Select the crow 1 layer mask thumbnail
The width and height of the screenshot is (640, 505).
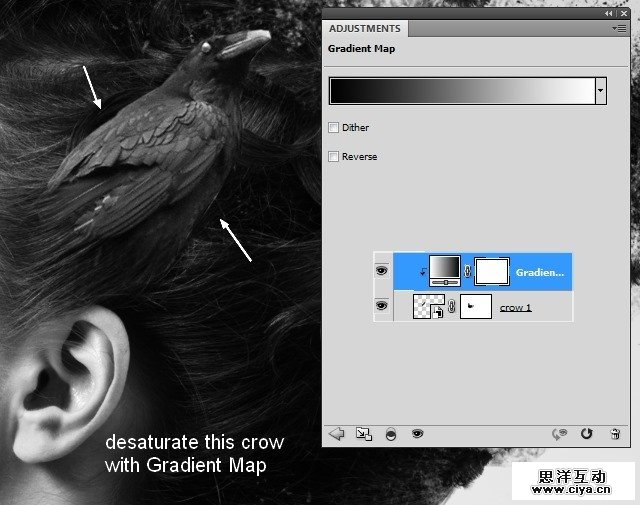click(x=476, y=306)
